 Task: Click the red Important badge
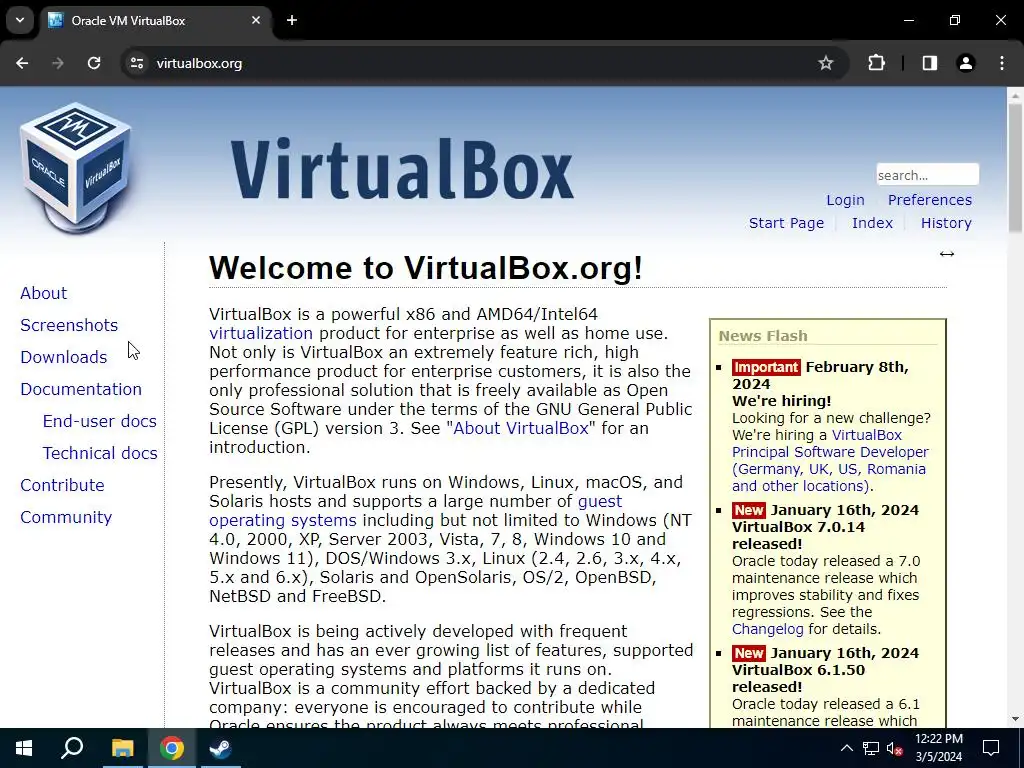[766, 367]
